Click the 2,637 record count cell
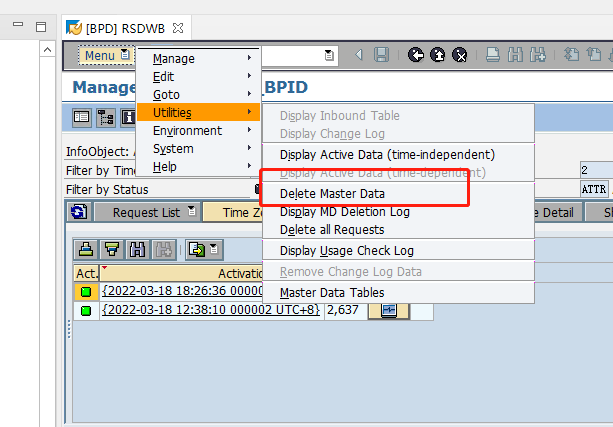613x427 pixels. coord(346,310)
